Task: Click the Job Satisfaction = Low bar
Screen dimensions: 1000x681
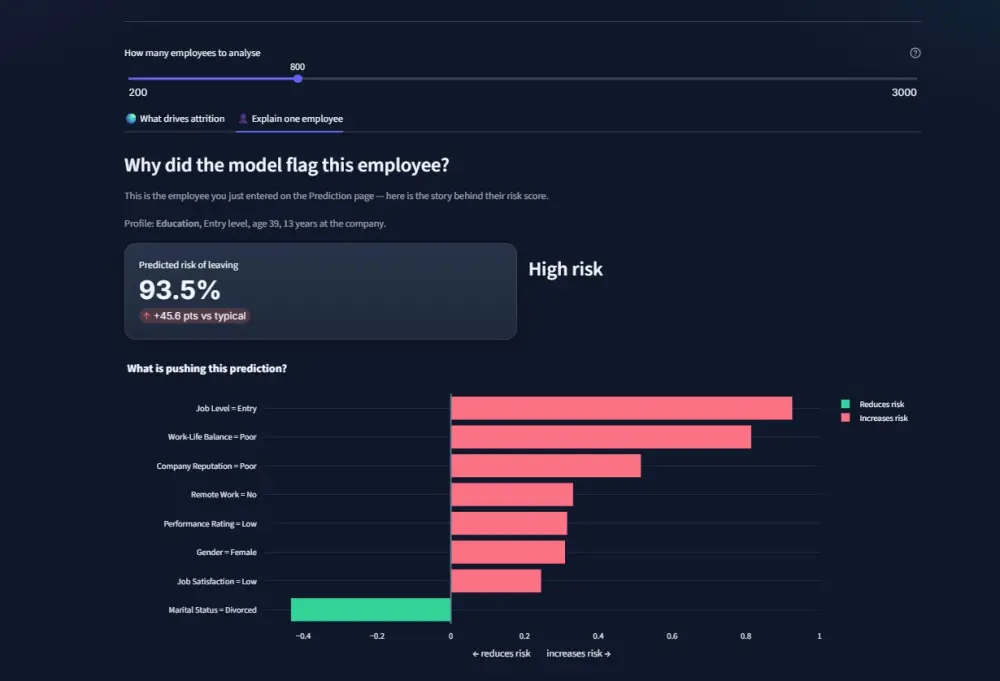Action: (x=496, y=581)
